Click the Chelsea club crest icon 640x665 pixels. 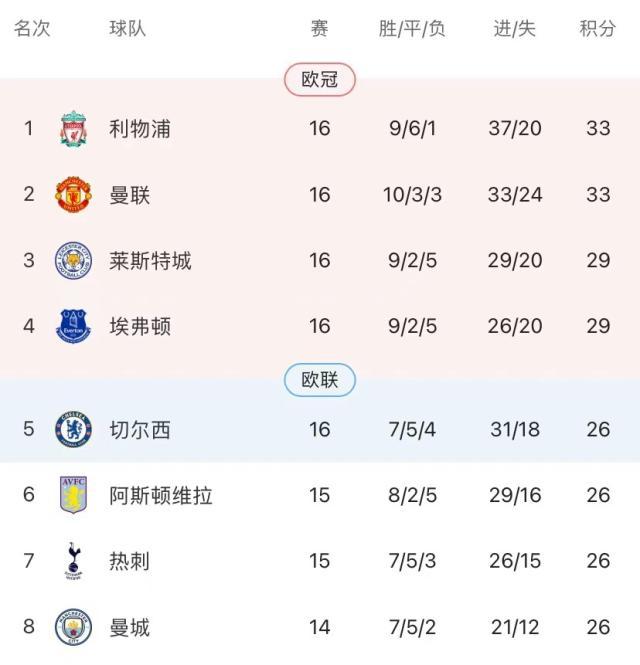click(73, 430)
